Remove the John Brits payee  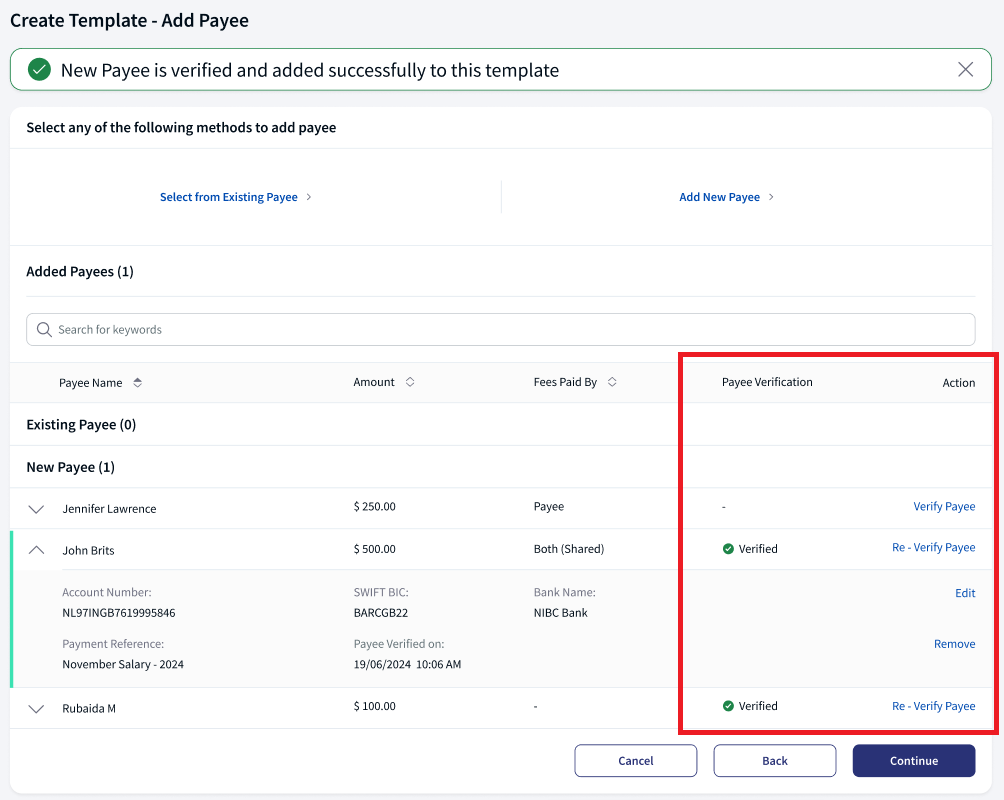[954, 644]
